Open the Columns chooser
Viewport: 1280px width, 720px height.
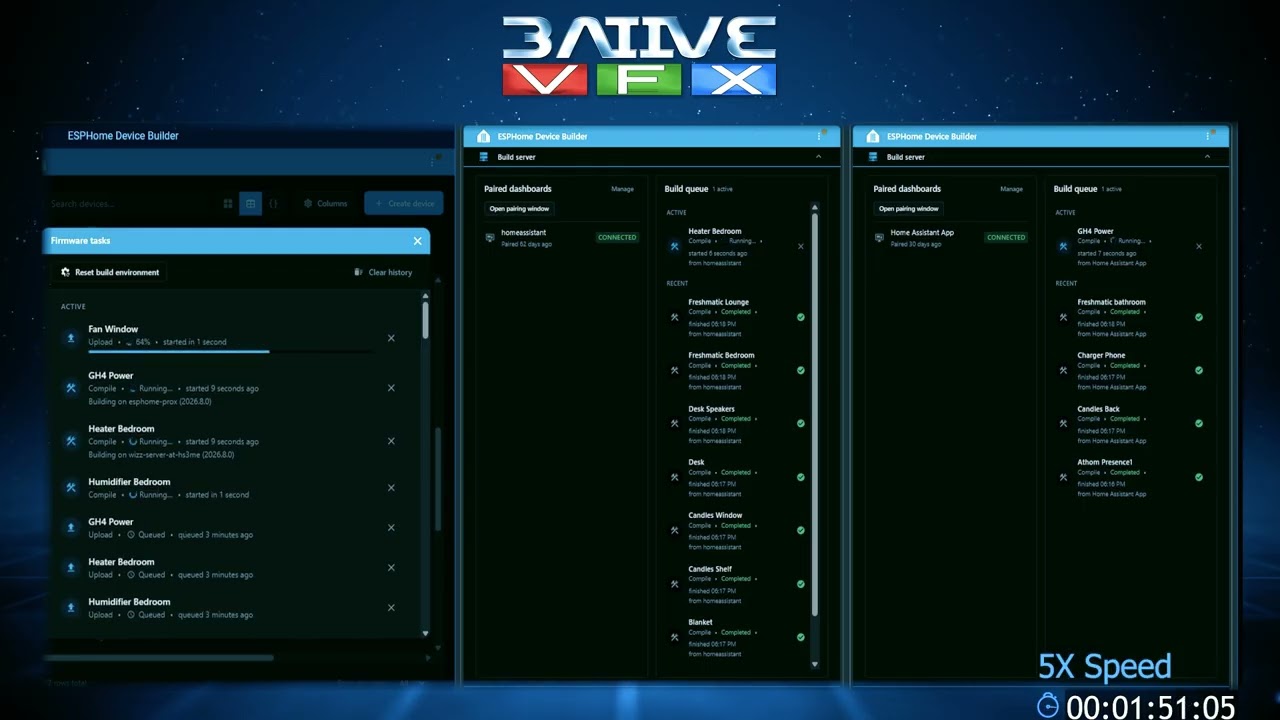pyautogui.click(x=326, y=203)
